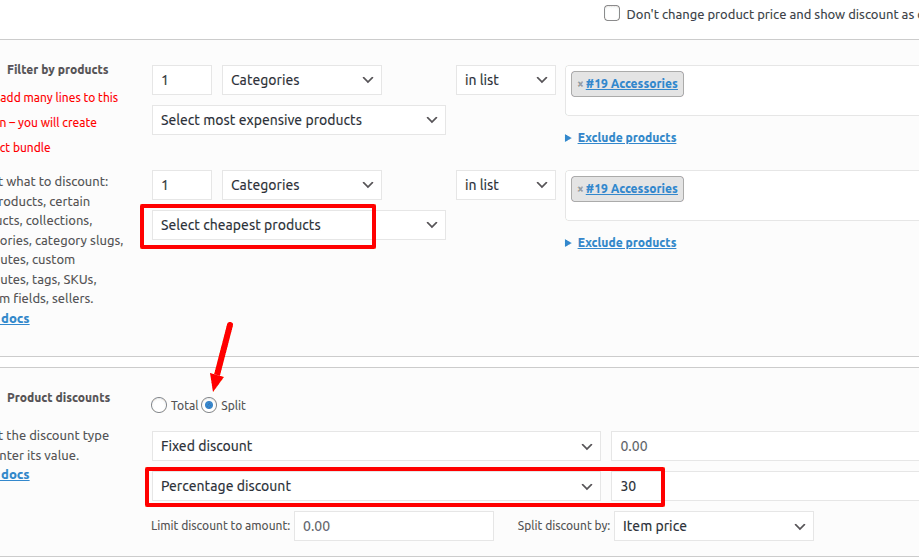Open the Percentage discount type dropdown
Screen dimensions: 919x557
376,486
